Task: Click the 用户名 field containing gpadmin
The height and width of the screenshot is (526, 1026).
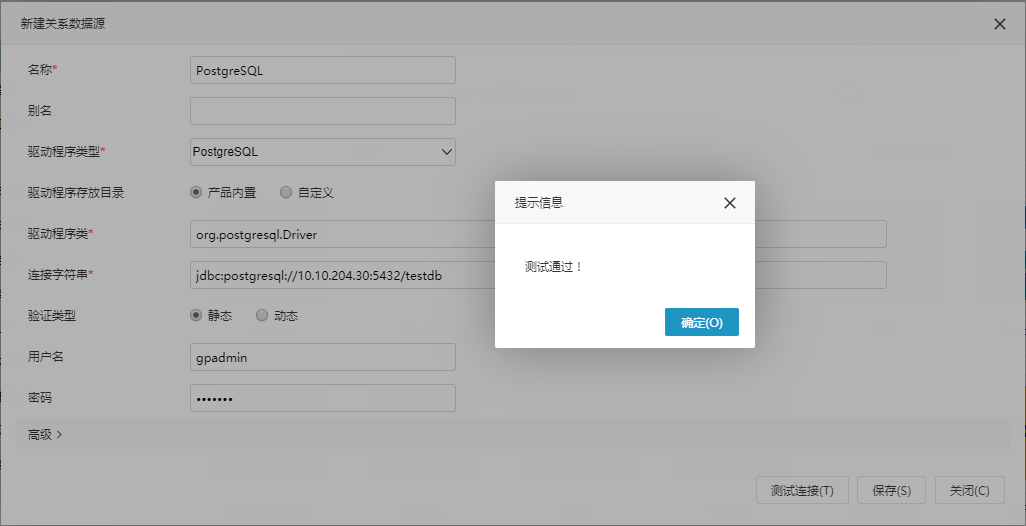Action: (x=323, y=357)
